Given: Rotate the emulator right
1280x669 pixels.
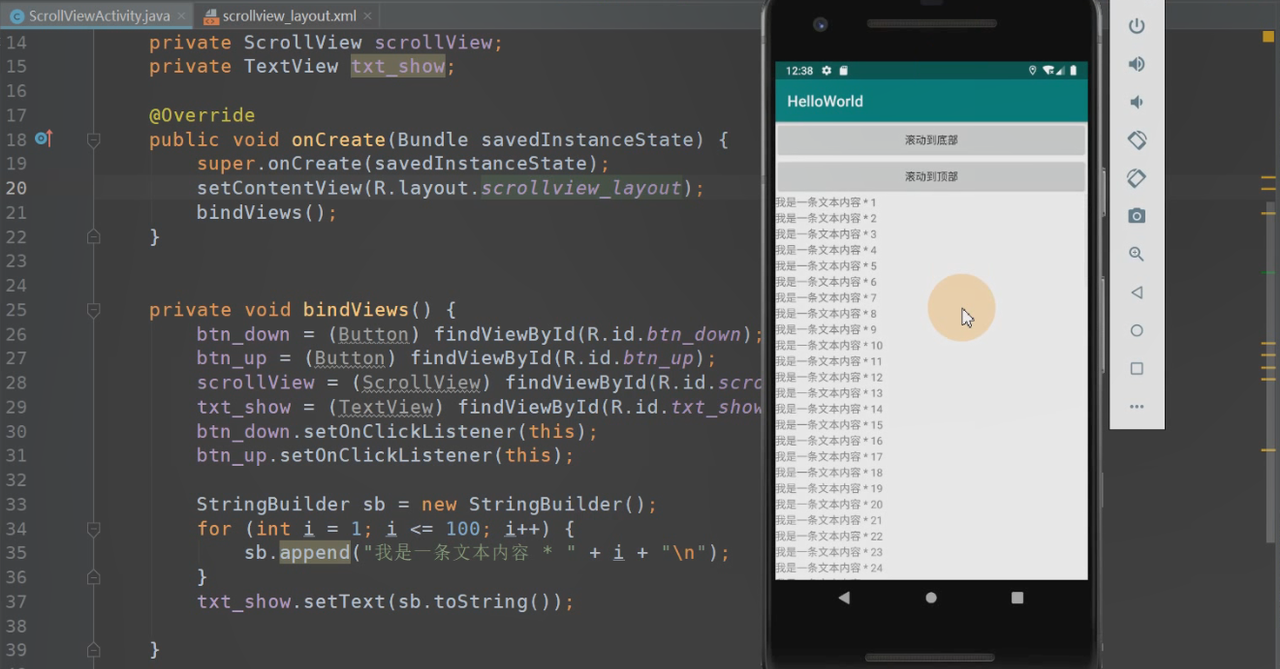Looking at the screenshot, I should 1136,178.
